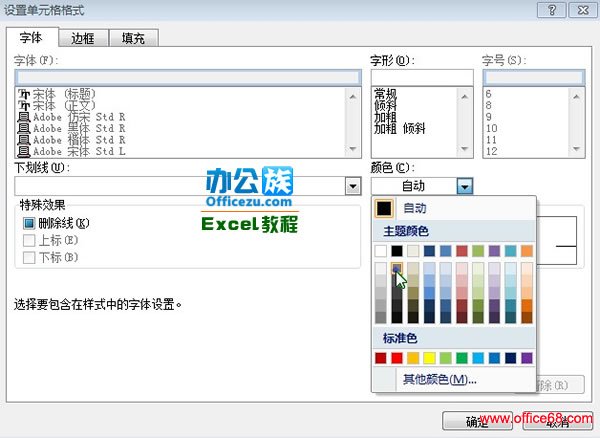
Task: Toggle the 上标 checkbox
Action: tap(29, 240)
